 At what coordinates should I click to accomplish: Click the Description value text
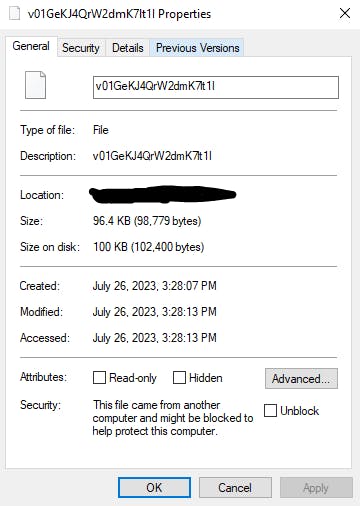click(152, 156)
